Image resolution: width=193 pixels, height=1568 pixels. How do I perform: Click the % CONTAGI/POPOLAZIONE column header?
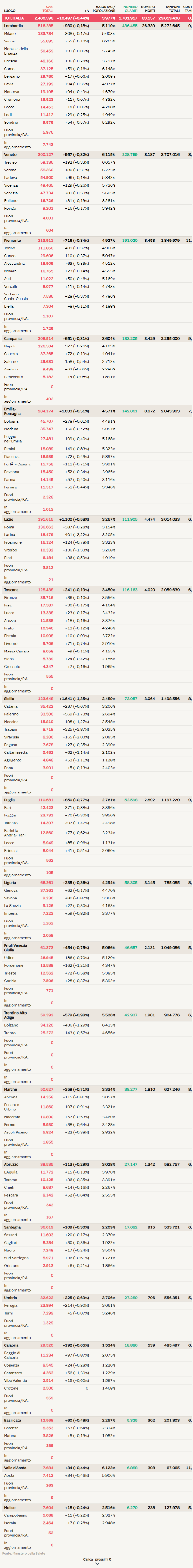(105, 9)
